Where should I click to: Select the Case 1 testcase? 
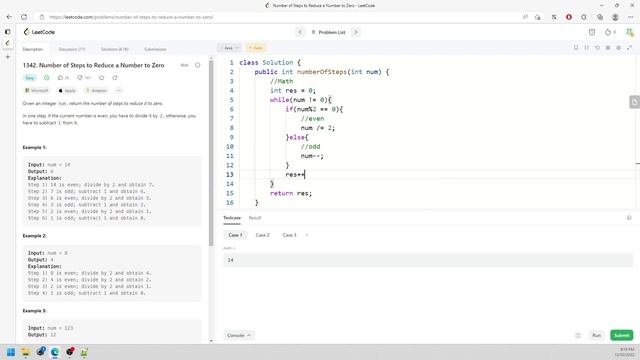click(x=235, y=235)
